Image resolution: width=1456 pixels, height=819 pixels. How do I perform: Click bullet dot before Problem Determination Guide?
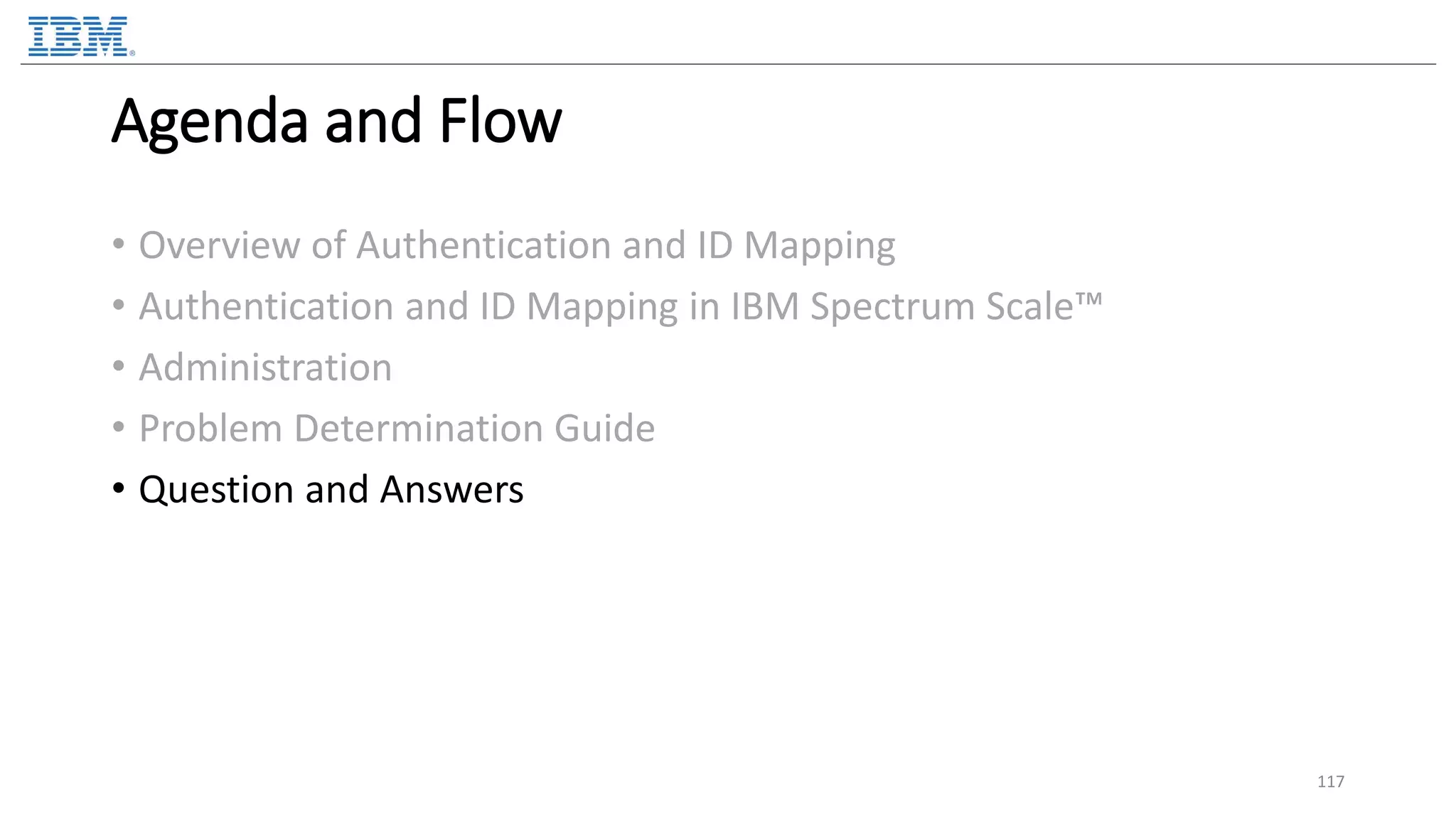point(119,428)
